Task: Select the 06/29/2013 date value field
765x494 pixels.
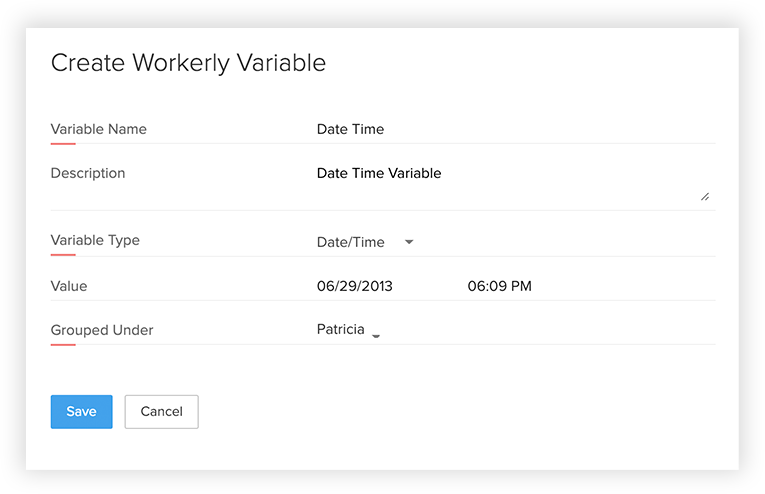Action: click(x=355, y=286)
